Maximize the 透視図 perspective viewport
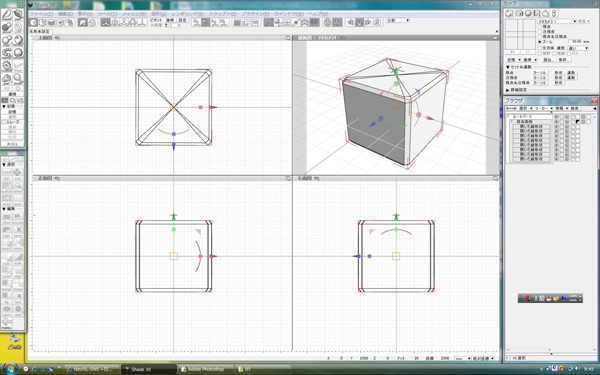 [x=496, y=38]
